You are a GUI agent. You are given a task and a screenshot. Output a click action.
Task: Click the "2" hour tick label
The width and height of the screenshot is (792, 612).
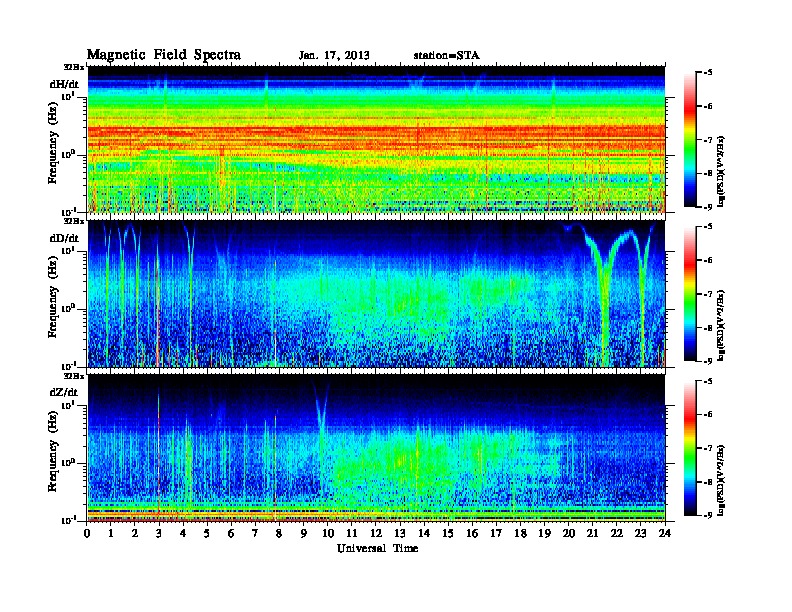click(x=135, y=533)
